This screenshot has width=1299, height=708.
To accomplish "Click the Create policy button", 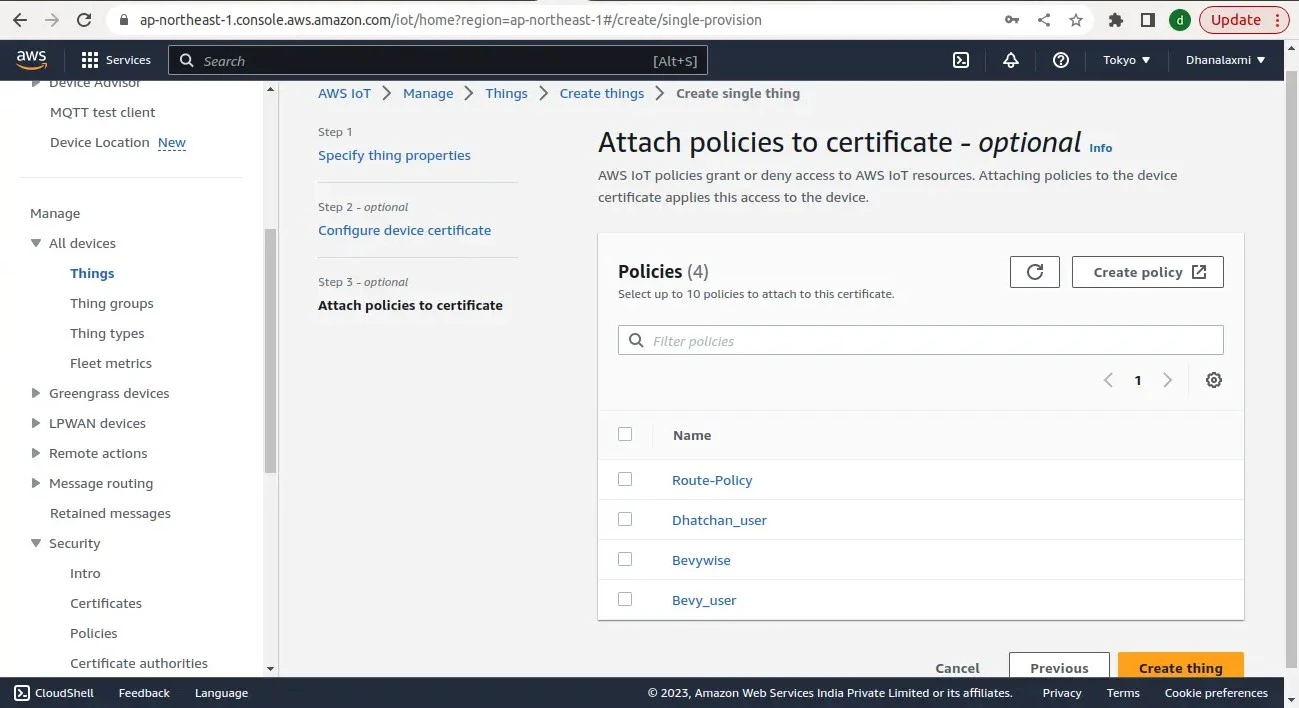I will coord(1148,272).
